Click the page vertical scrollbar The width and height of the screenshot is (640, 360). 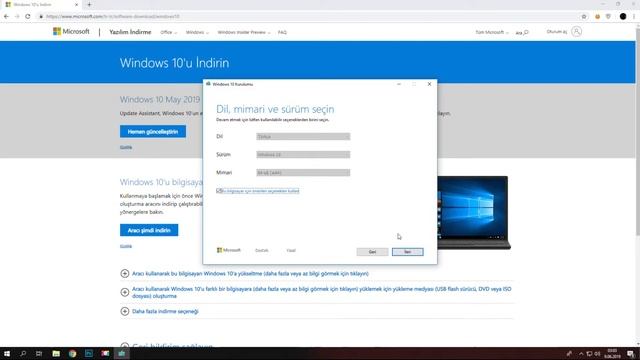[x=638, y=131]
